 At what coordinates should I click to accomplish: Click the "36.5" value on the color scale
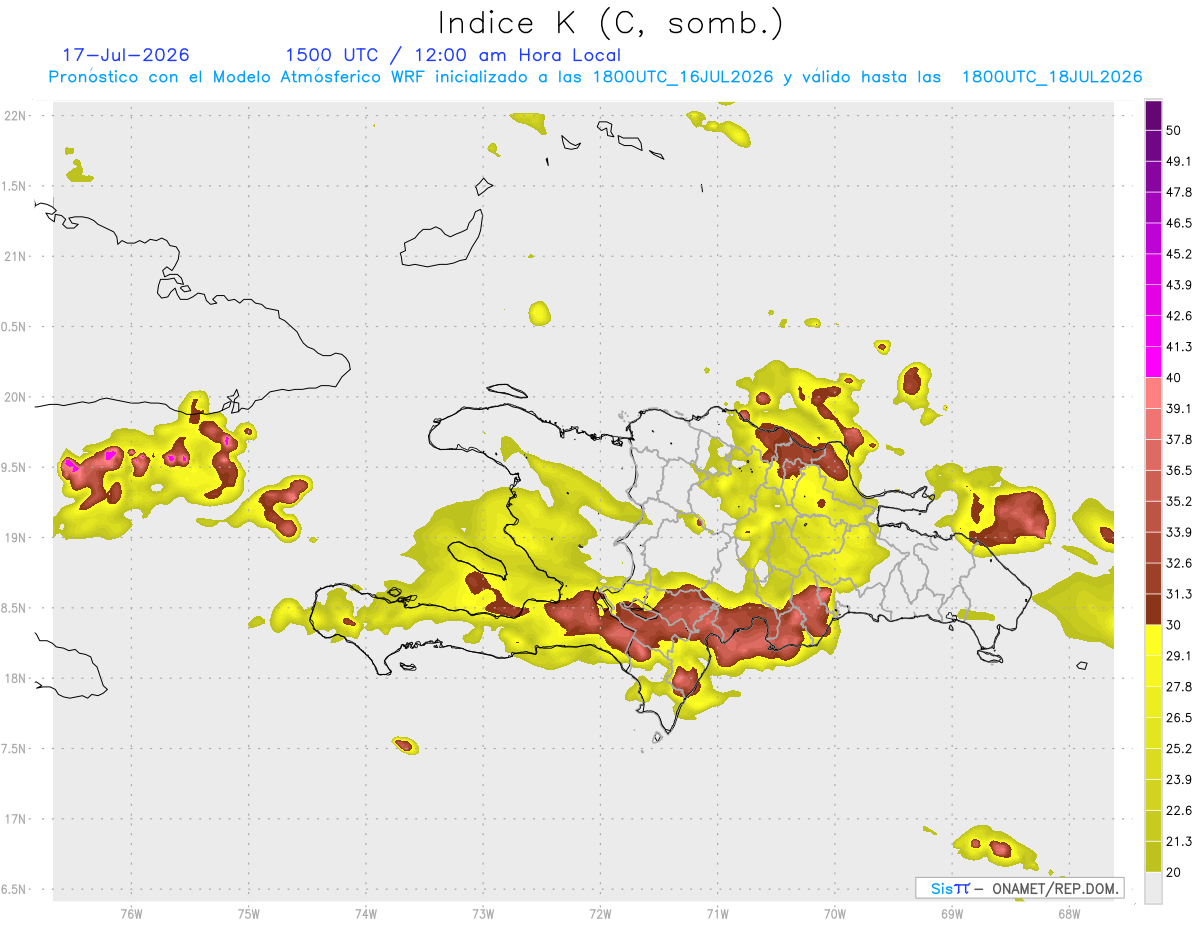pyautogui.click(x=1179, y=470)
